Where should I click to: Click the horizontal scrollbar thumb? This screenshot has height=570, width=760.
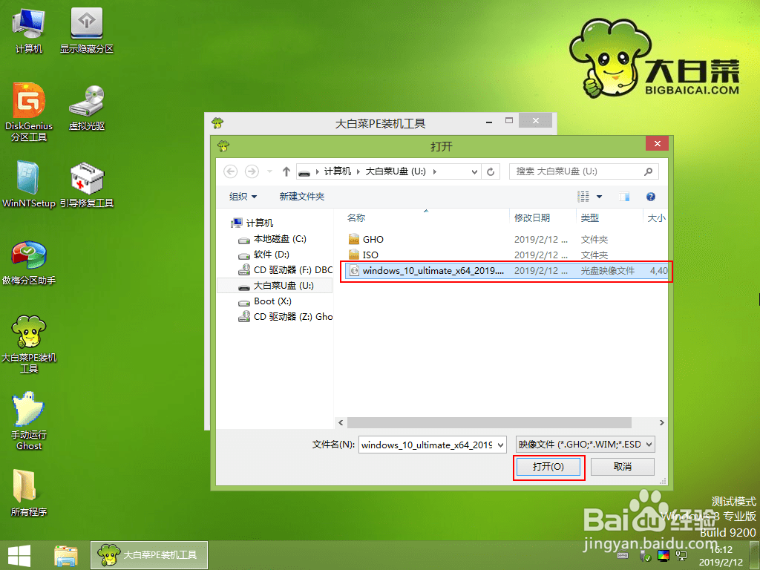[x=489, y=423]
